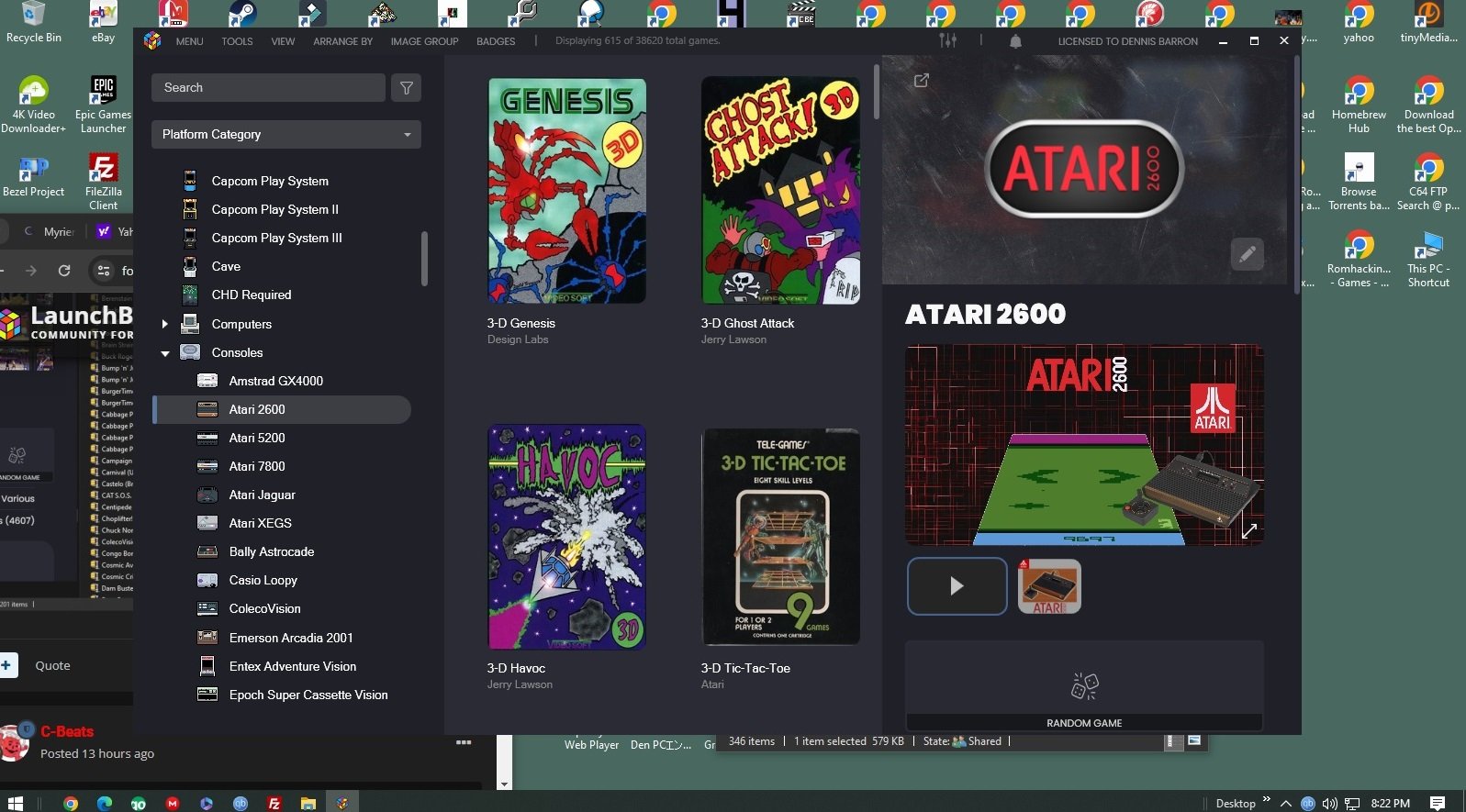
Task: Open the BADGES menu
Action: pos(496,41)
